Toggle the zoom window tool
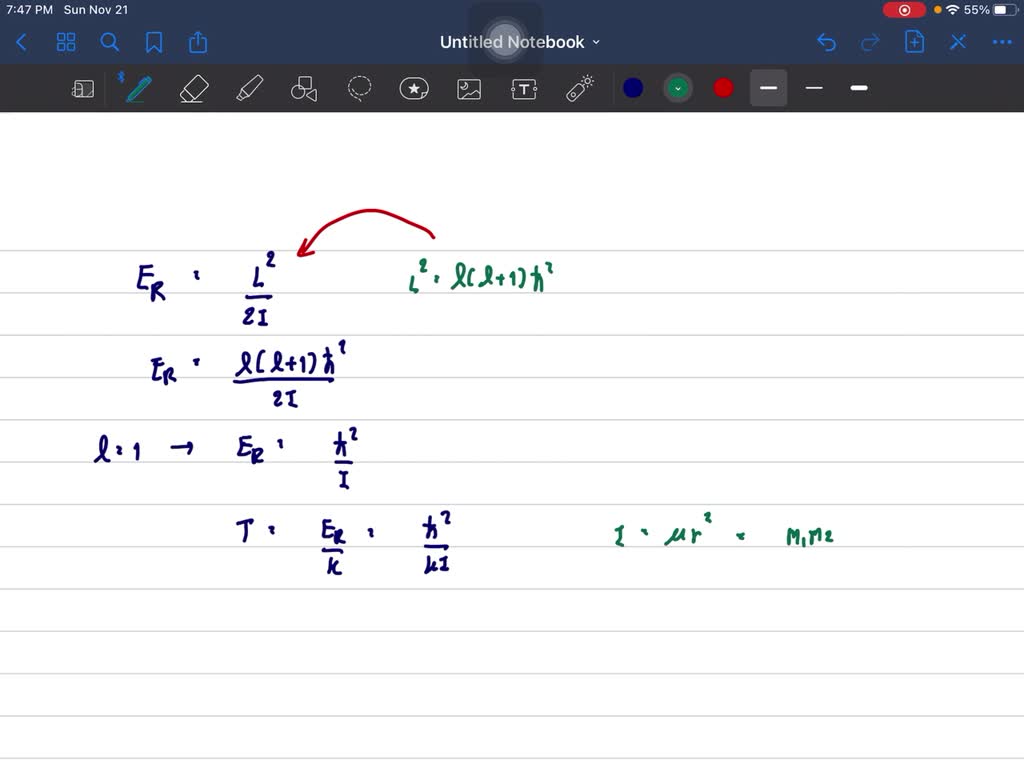Viewport: 1024px width, 768px height. click(x=83, y=89)
